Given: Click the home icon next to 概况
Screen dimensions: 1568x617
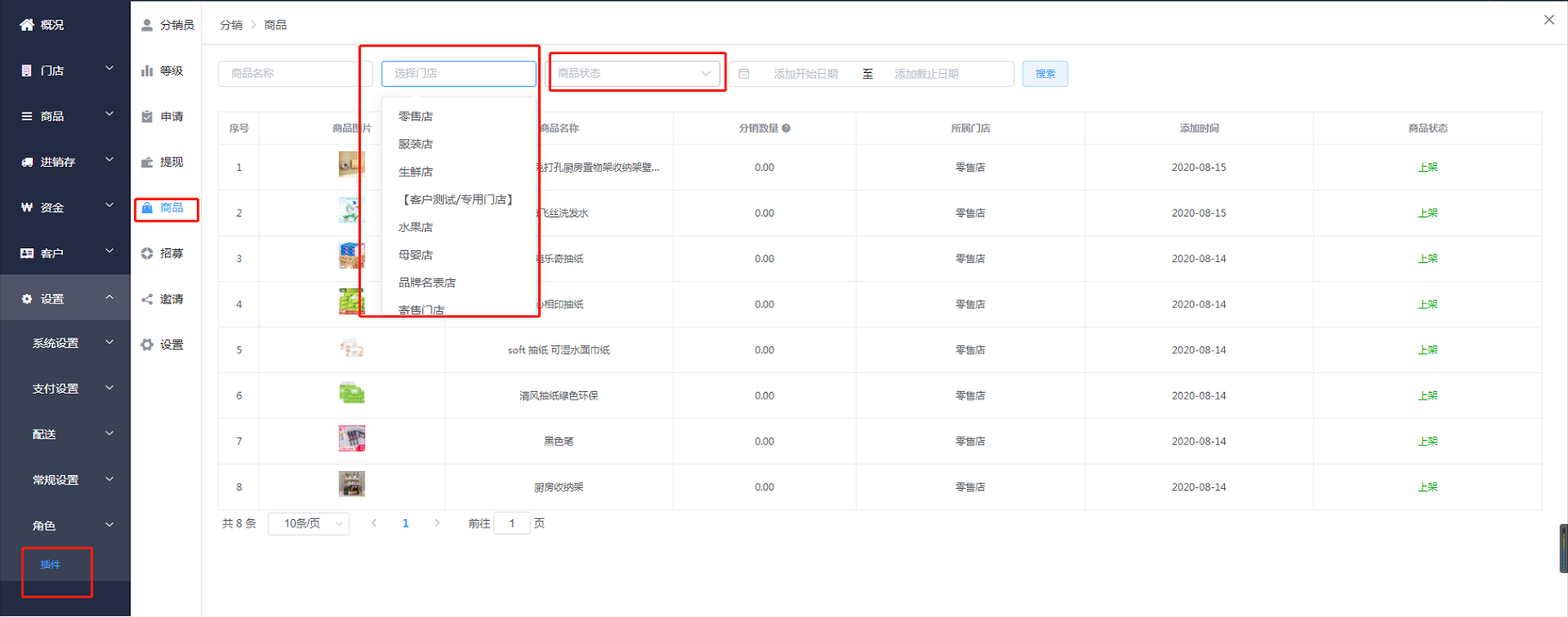Looking at the screenshot, I should tap(27, 25).
